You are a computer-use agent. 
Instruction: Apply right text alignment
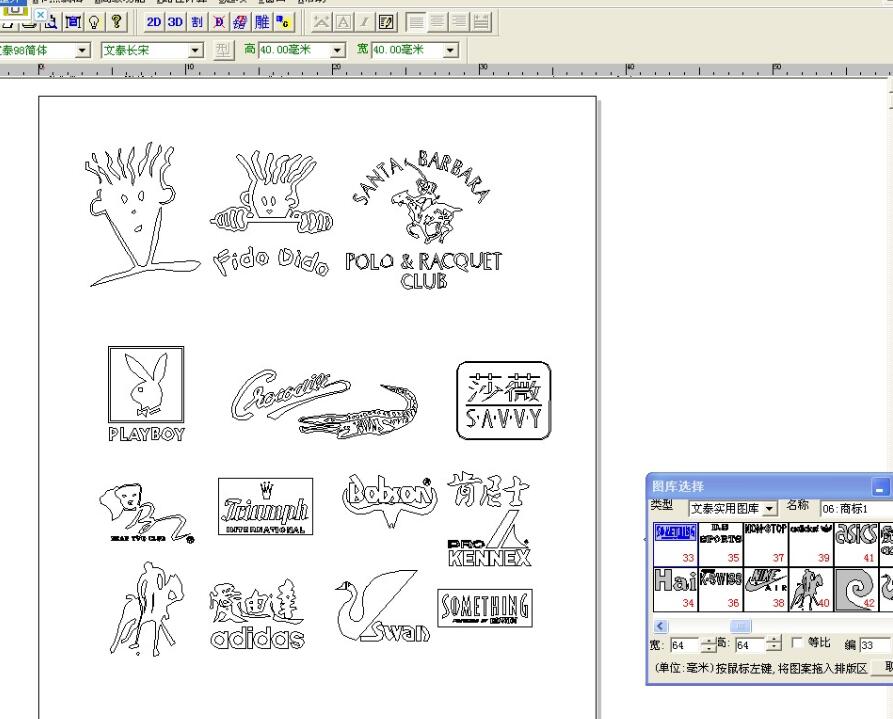(x=459, y=22)
